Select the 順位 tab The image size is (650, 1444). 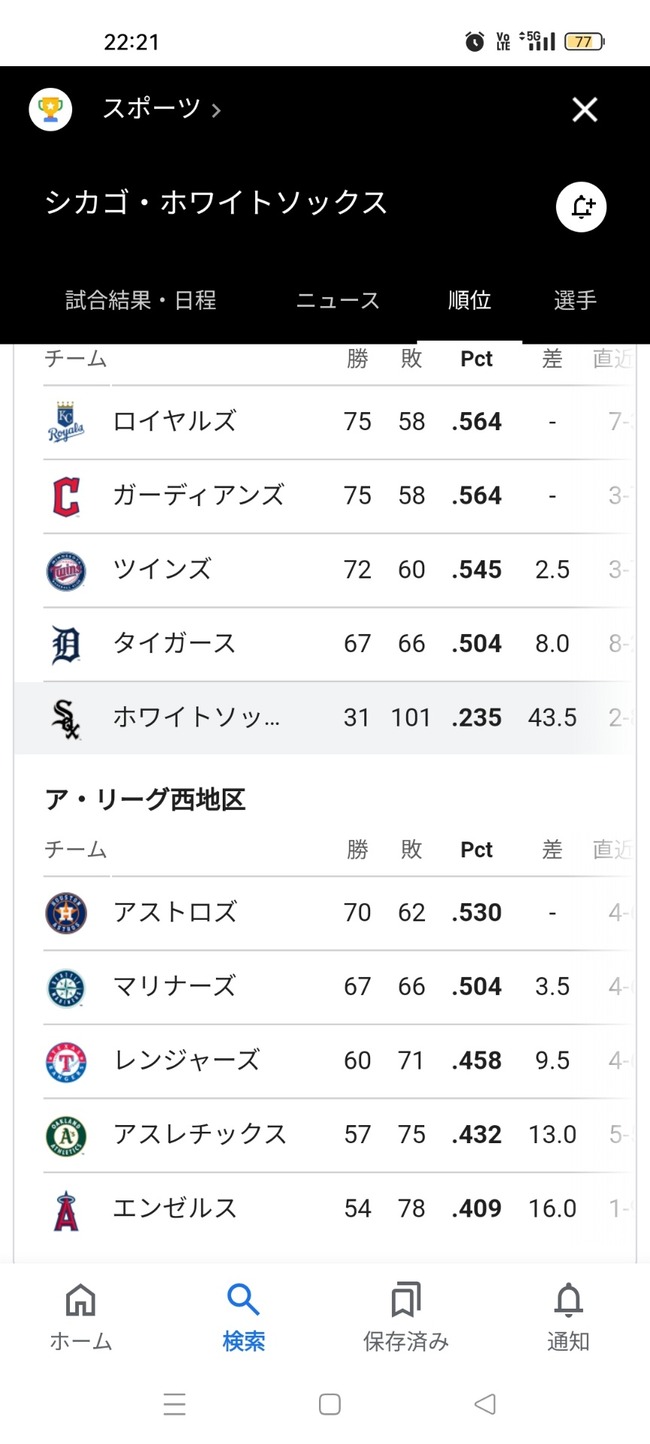click(469, 300)
